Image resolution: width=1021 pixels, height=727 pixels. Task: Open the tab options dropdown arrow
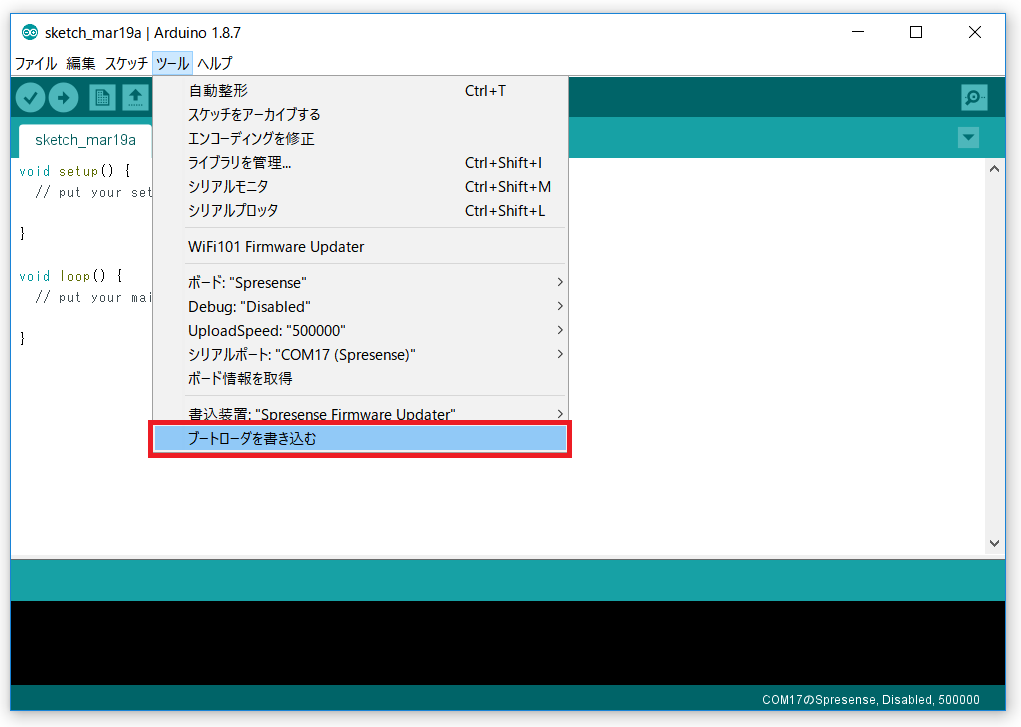click(x=967, y=138)
